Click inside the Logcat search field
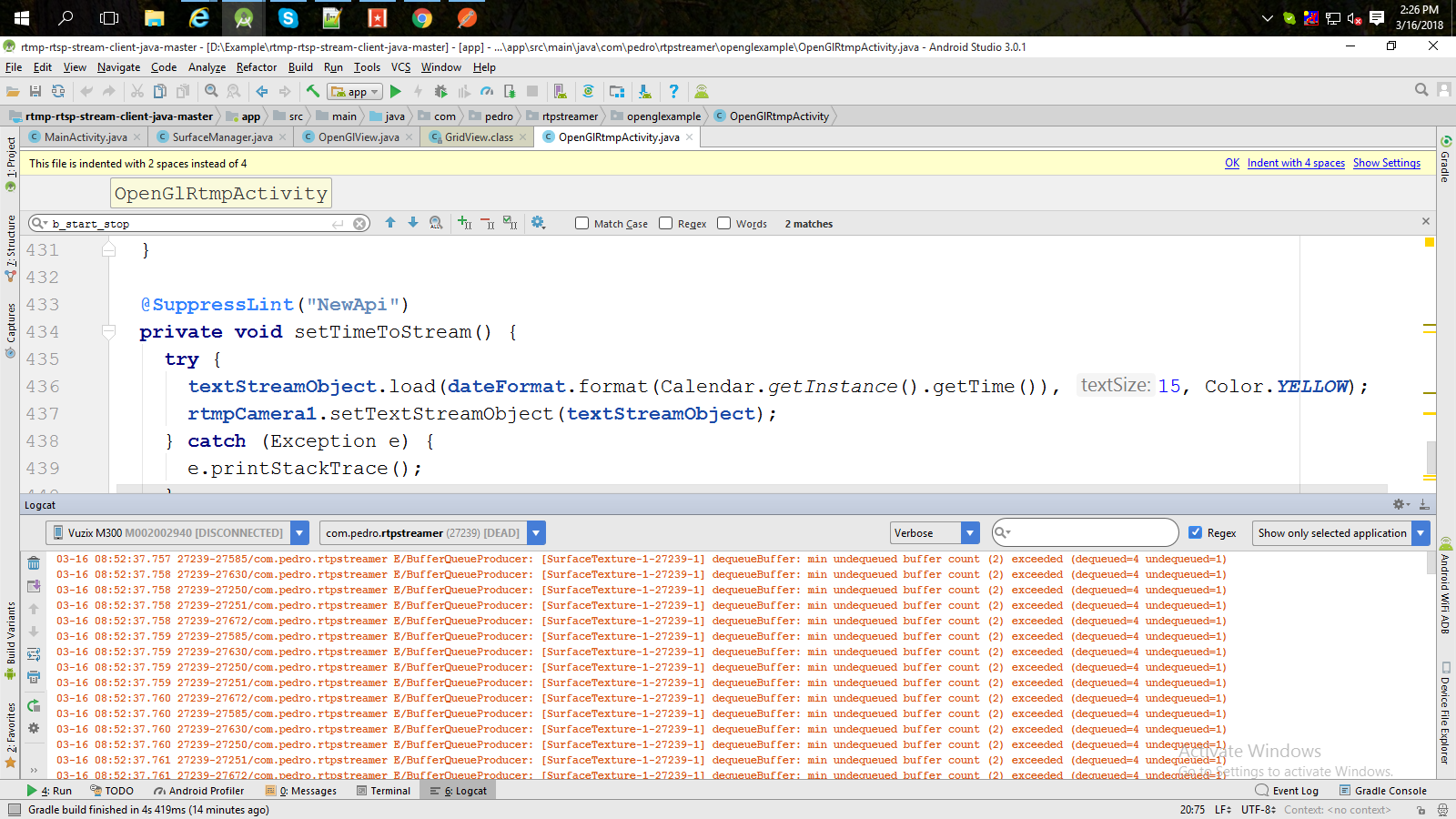The image size is (1456, 819). coord(1083,532)
